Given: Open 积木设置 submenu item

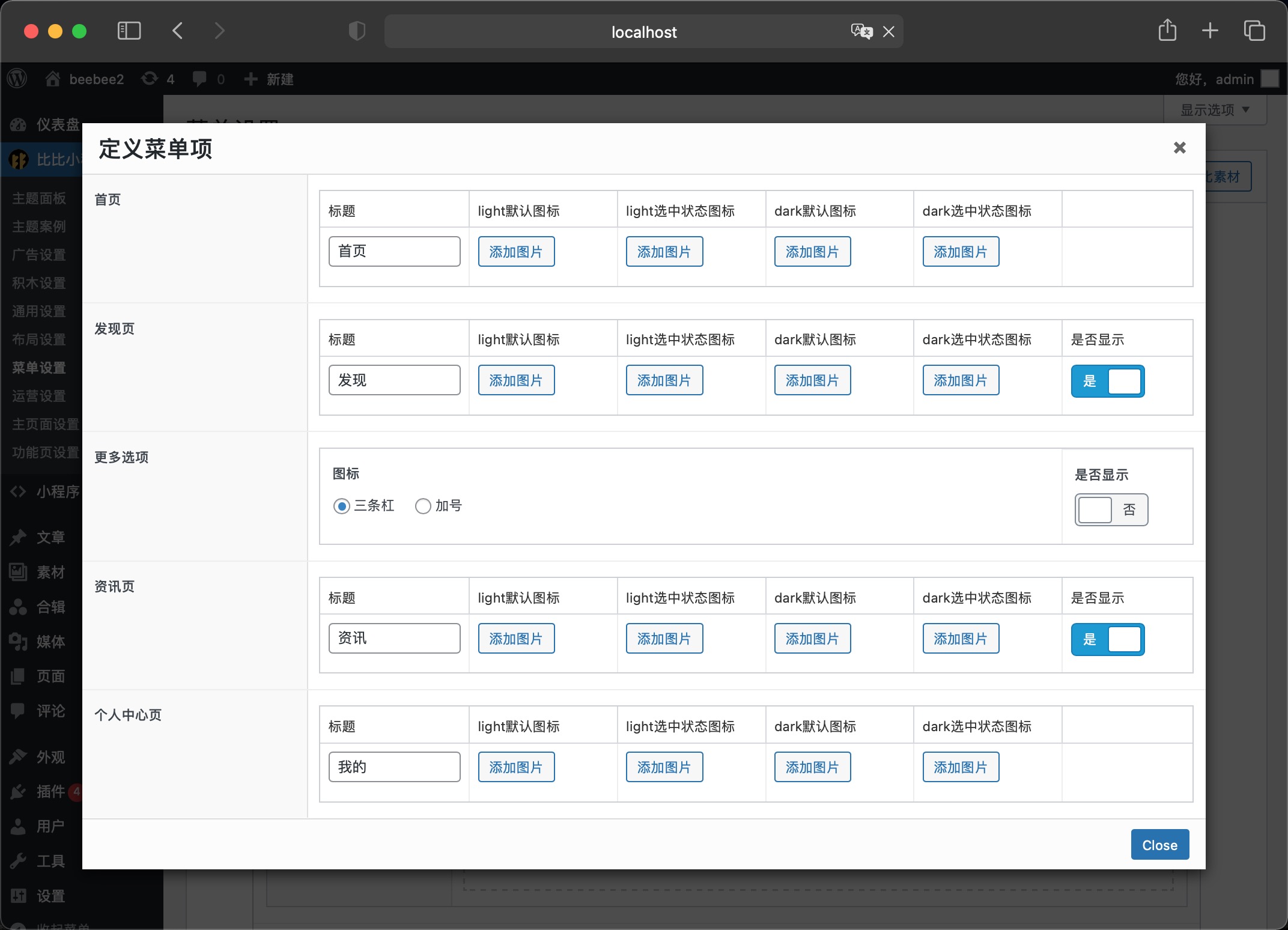Looking at the screenshot, I should (x=39, y=283).
